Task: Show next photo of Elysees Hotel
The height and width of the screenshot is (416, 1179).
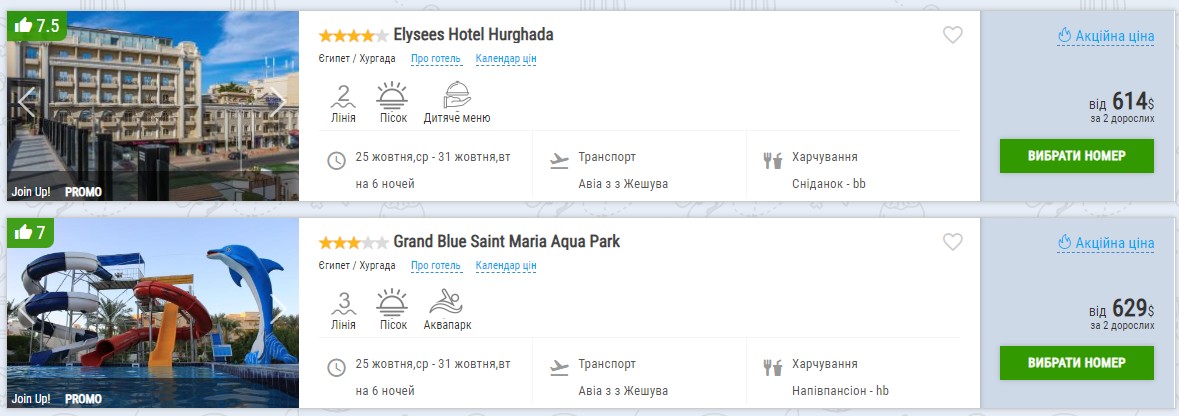Action: (277, 102)
